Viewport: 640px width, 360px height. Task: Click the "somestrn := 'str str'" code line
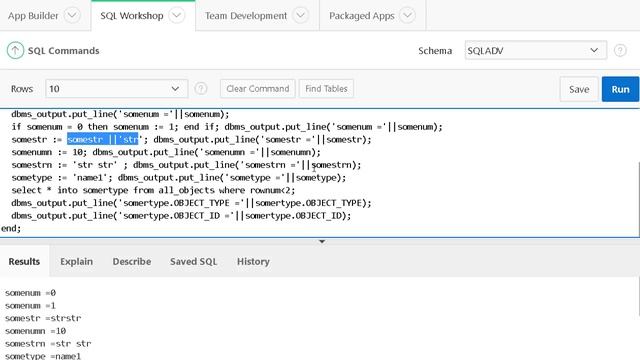tap(186, 165)
